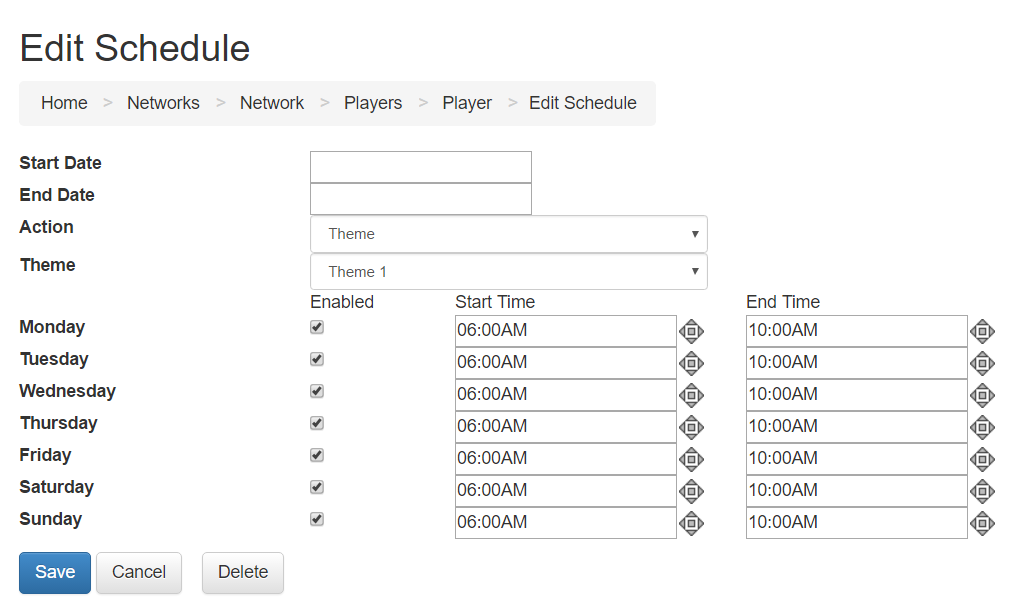
Task: Expand the Theme 1 dropdown
Action: pos(509,271)
